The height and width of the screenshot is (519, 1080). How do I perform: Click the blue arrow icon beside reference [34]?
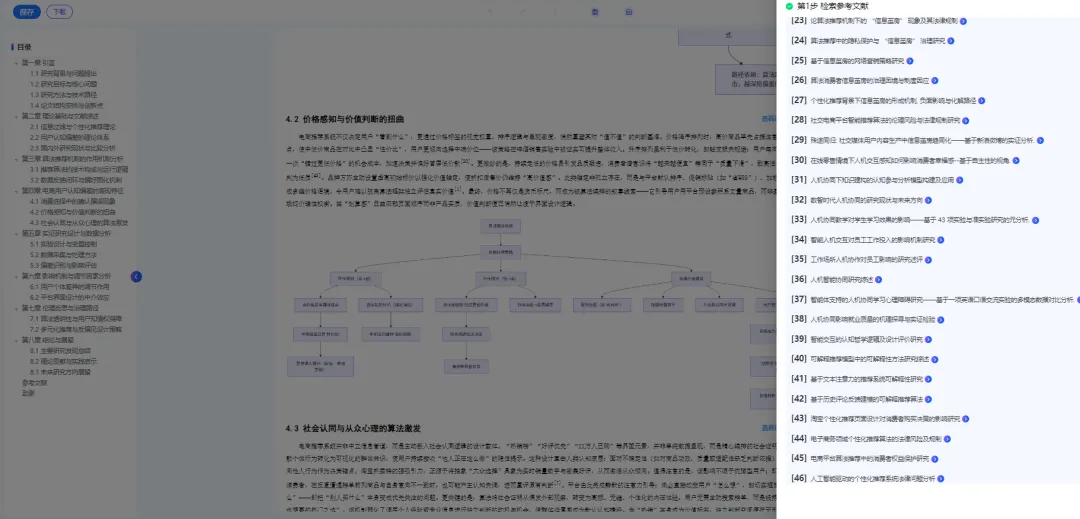point(940,240)
